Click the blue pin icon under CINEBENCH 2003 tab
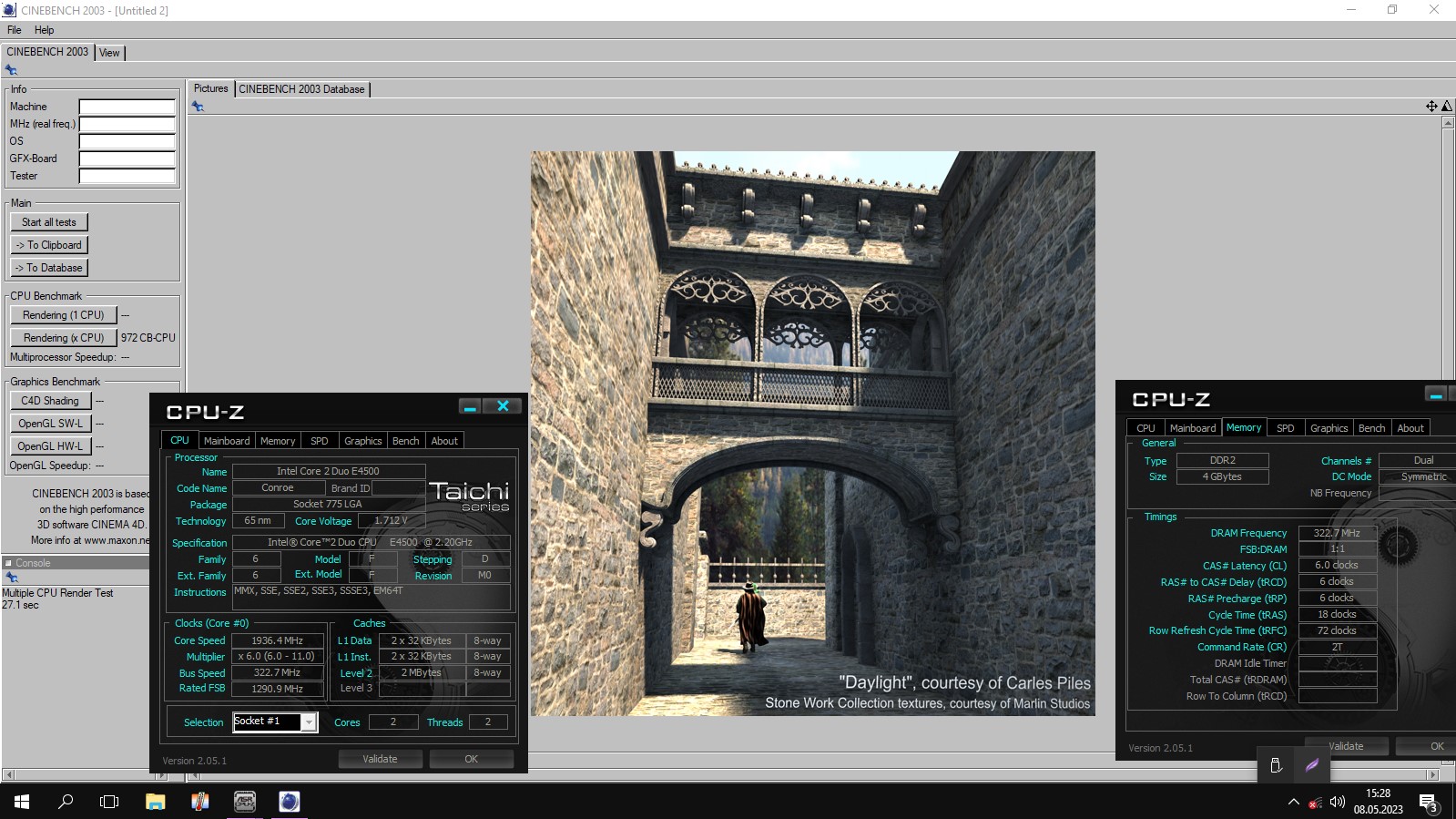1456x819 pixels. click(x=11, y=70)
